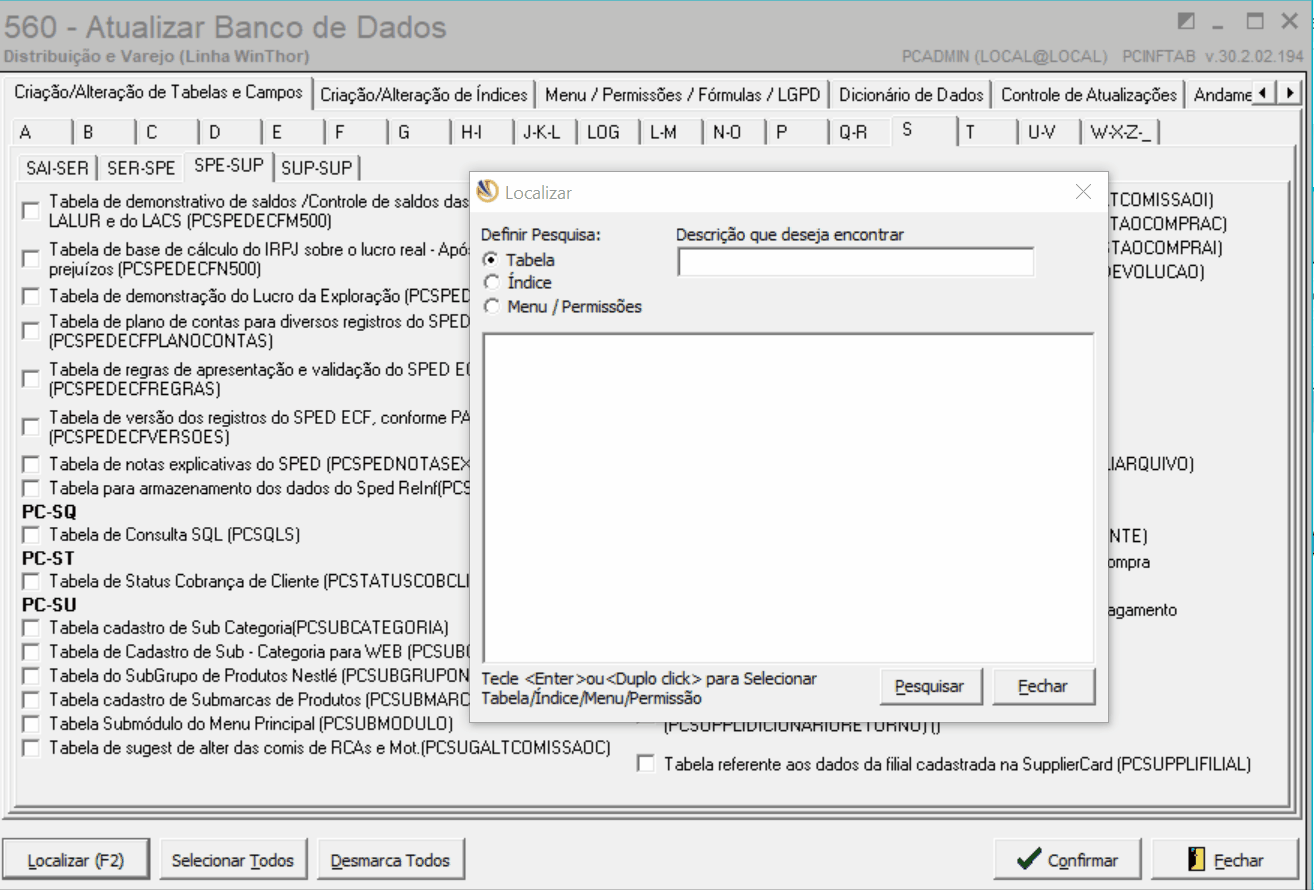Check Tabela de Status Cobrança de Cliente

click(31, 581)
